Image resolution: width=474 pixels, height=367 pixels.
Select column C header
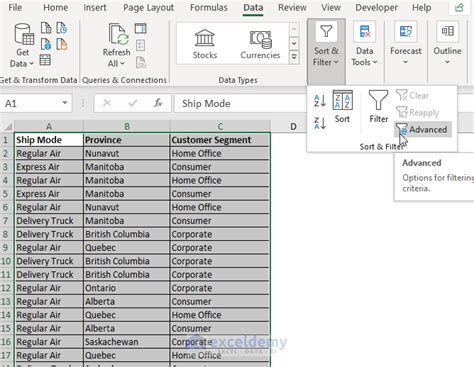pyautogui.click(x=220, y=126)
